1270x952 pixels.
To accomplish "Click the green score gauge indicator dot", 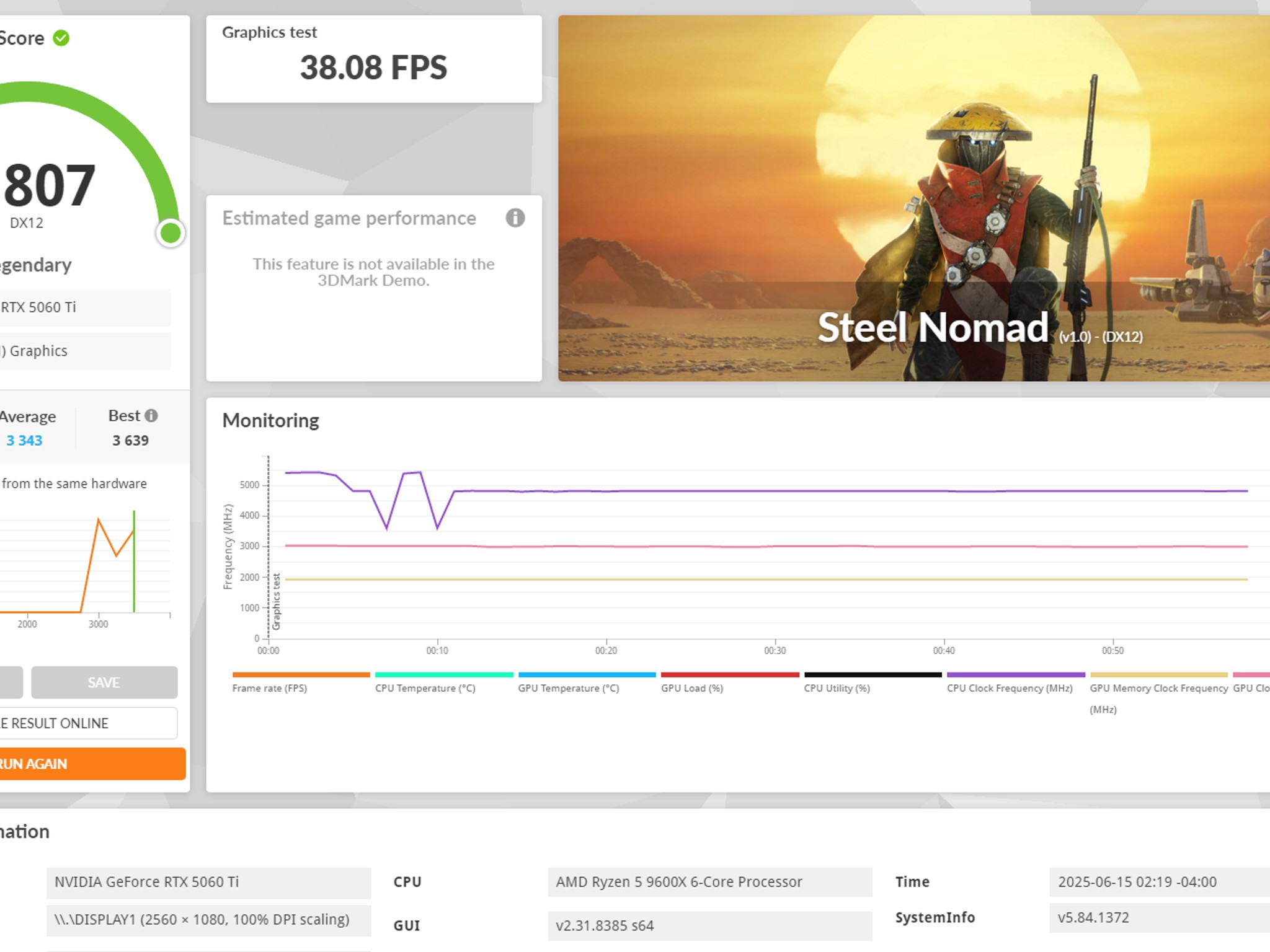I will 170,233.
